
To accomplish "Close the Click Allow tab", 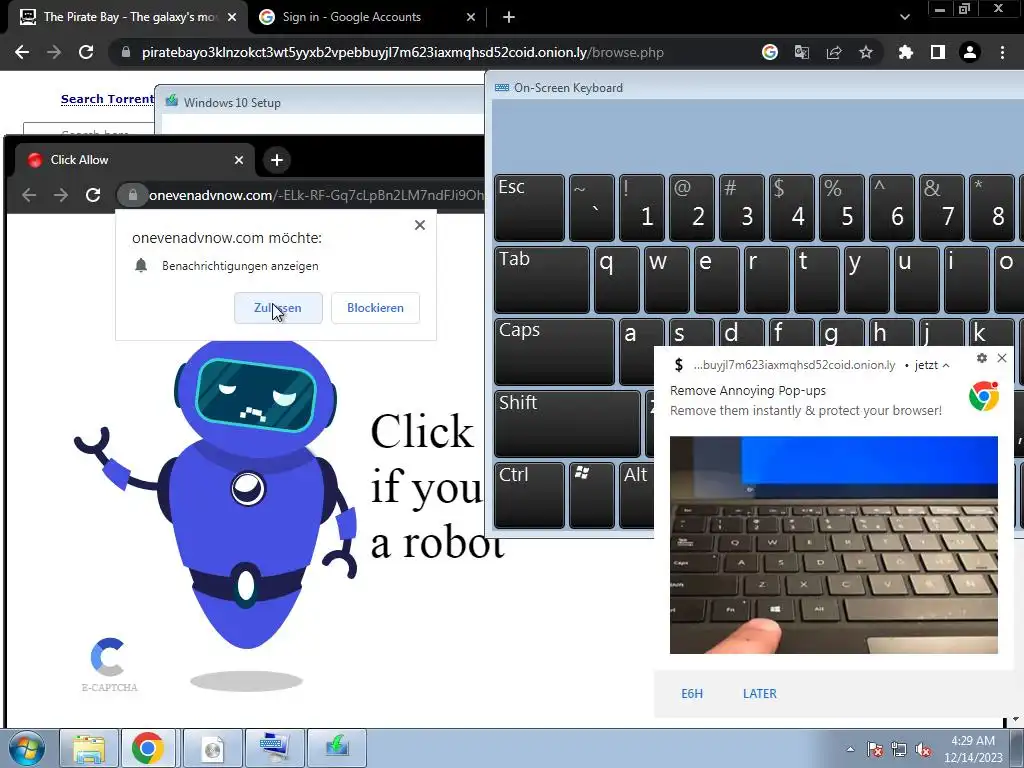I will (239, 160).
